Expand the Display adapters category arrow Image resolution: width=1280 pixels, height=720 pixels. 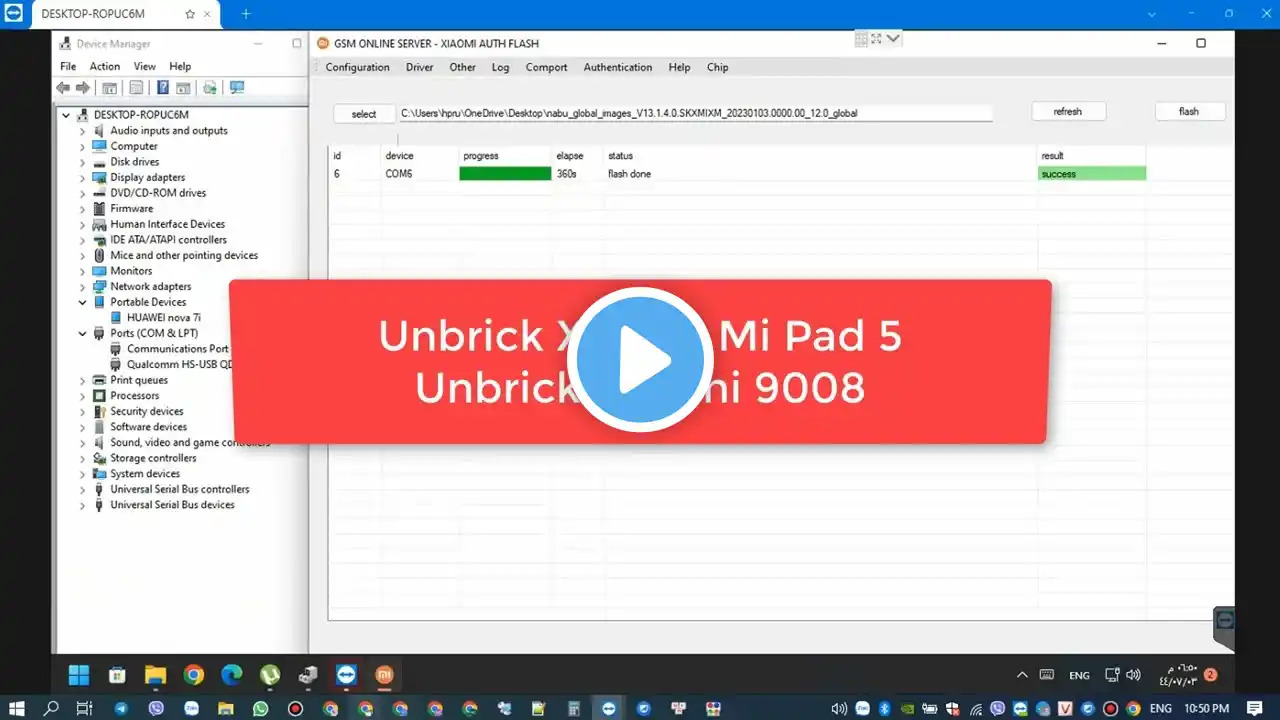[x=83, y=177]
